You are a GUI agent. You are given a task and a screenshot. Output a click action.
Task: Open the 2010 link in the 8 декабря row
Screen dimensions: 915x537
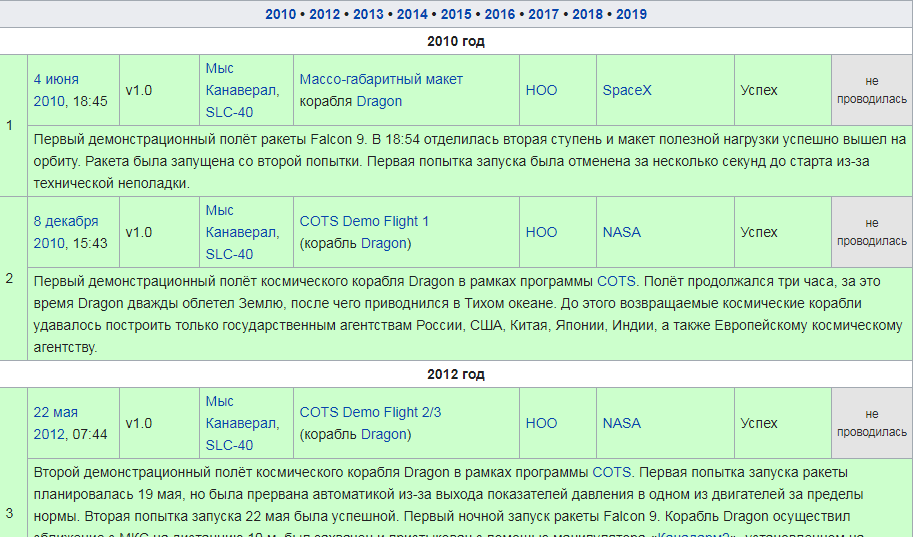click(x=49, y=243)
